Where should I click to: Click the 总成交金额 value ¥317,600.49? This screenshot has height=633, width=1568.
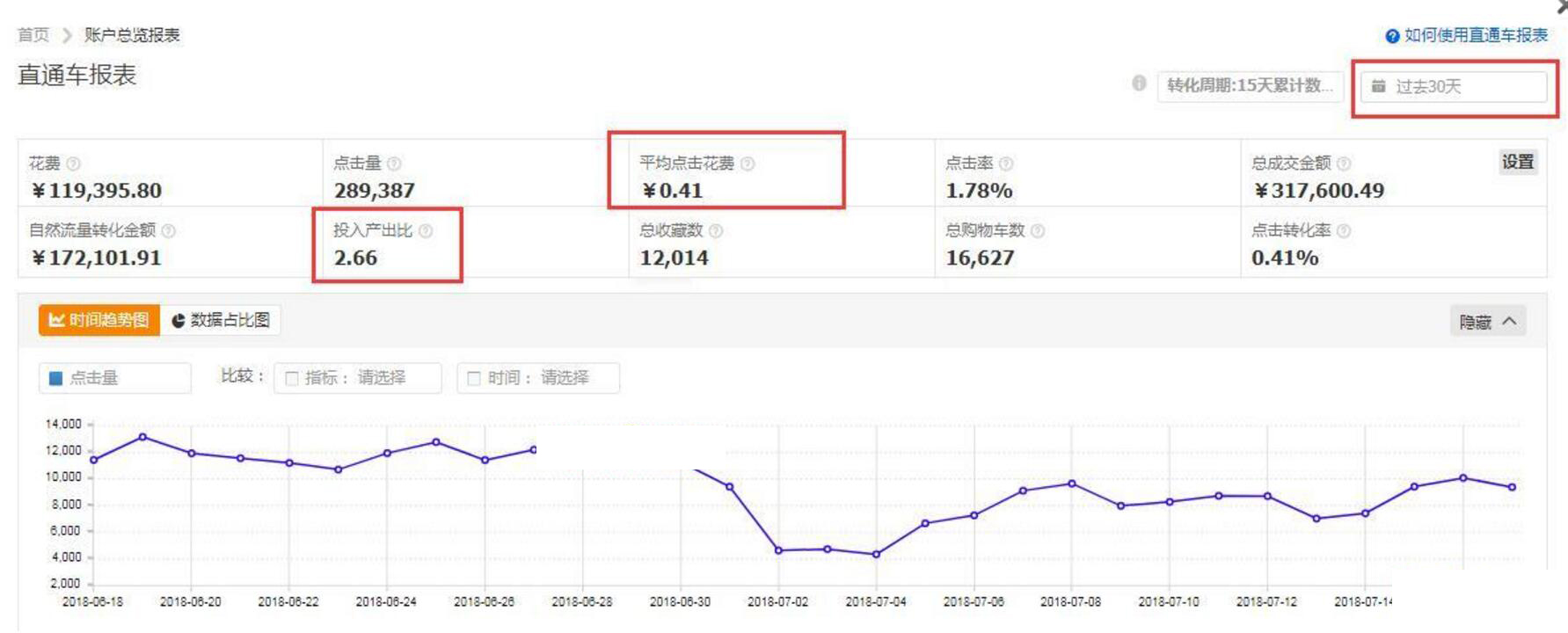(1318, 191)
